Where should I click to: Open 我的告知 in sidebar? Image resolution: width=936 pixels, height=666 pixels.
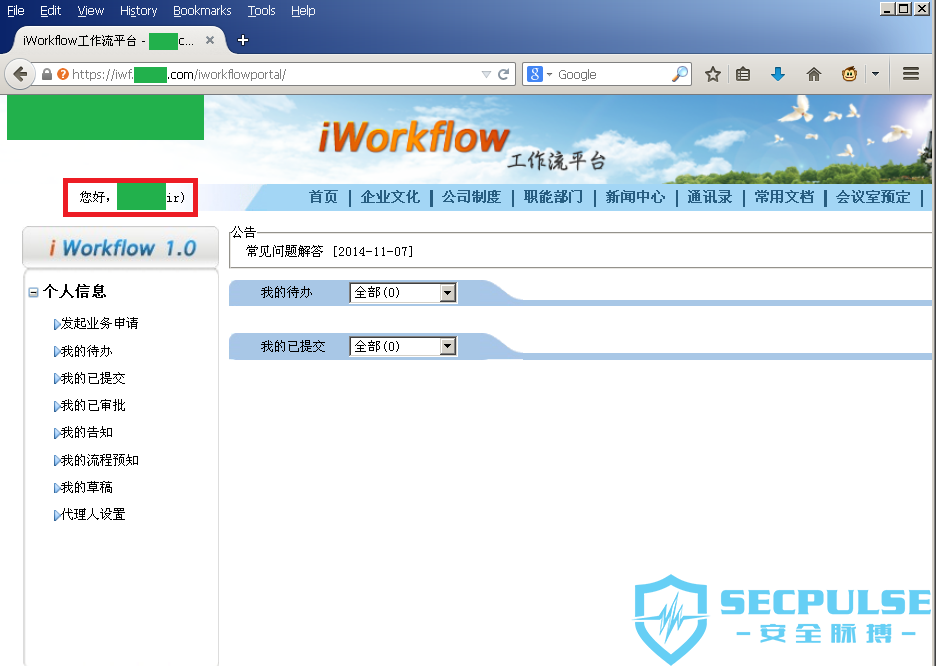(x=86, y=432)
